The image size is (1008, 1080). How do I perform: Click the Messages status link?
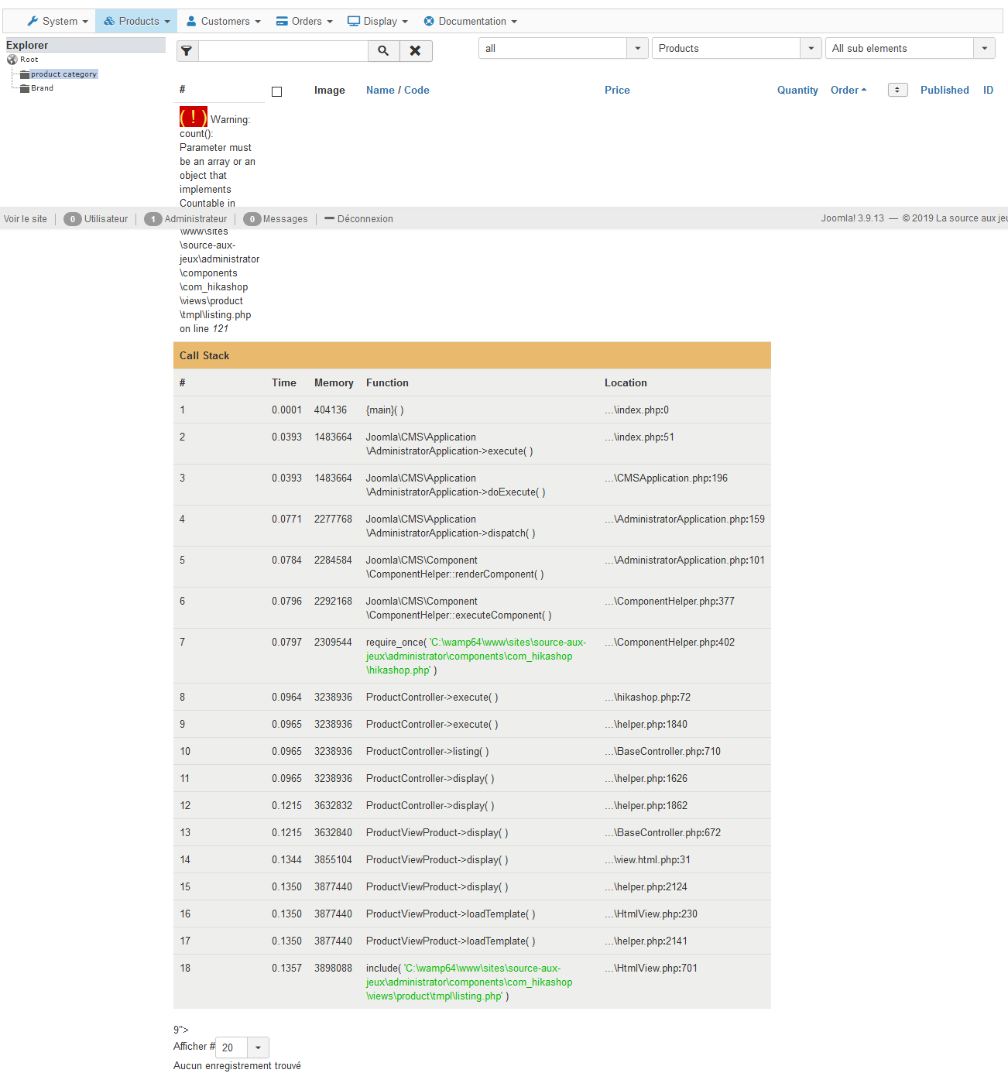tap(276, 219)
